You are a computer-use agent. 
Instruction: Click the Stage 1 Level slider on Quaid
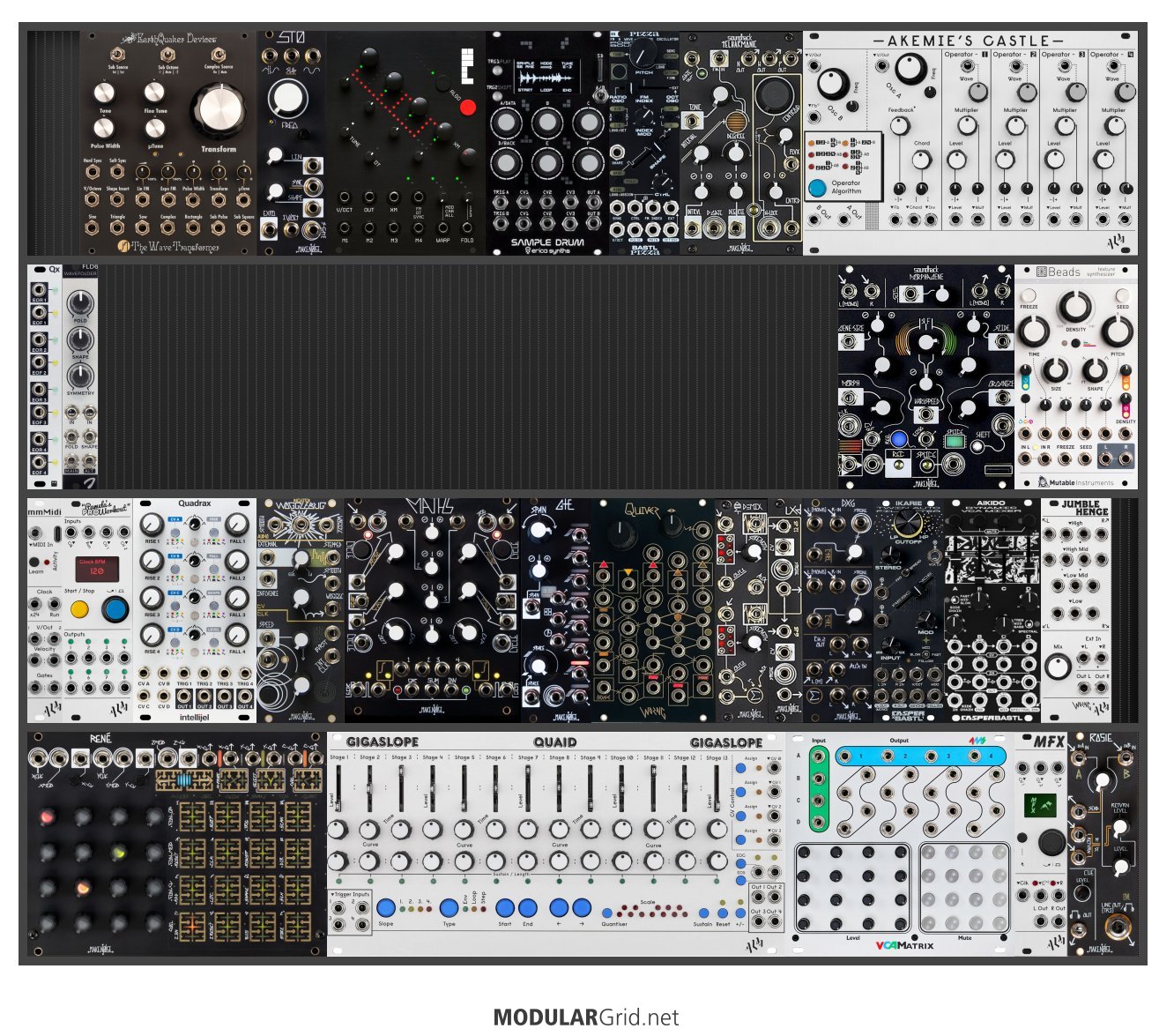338,786
